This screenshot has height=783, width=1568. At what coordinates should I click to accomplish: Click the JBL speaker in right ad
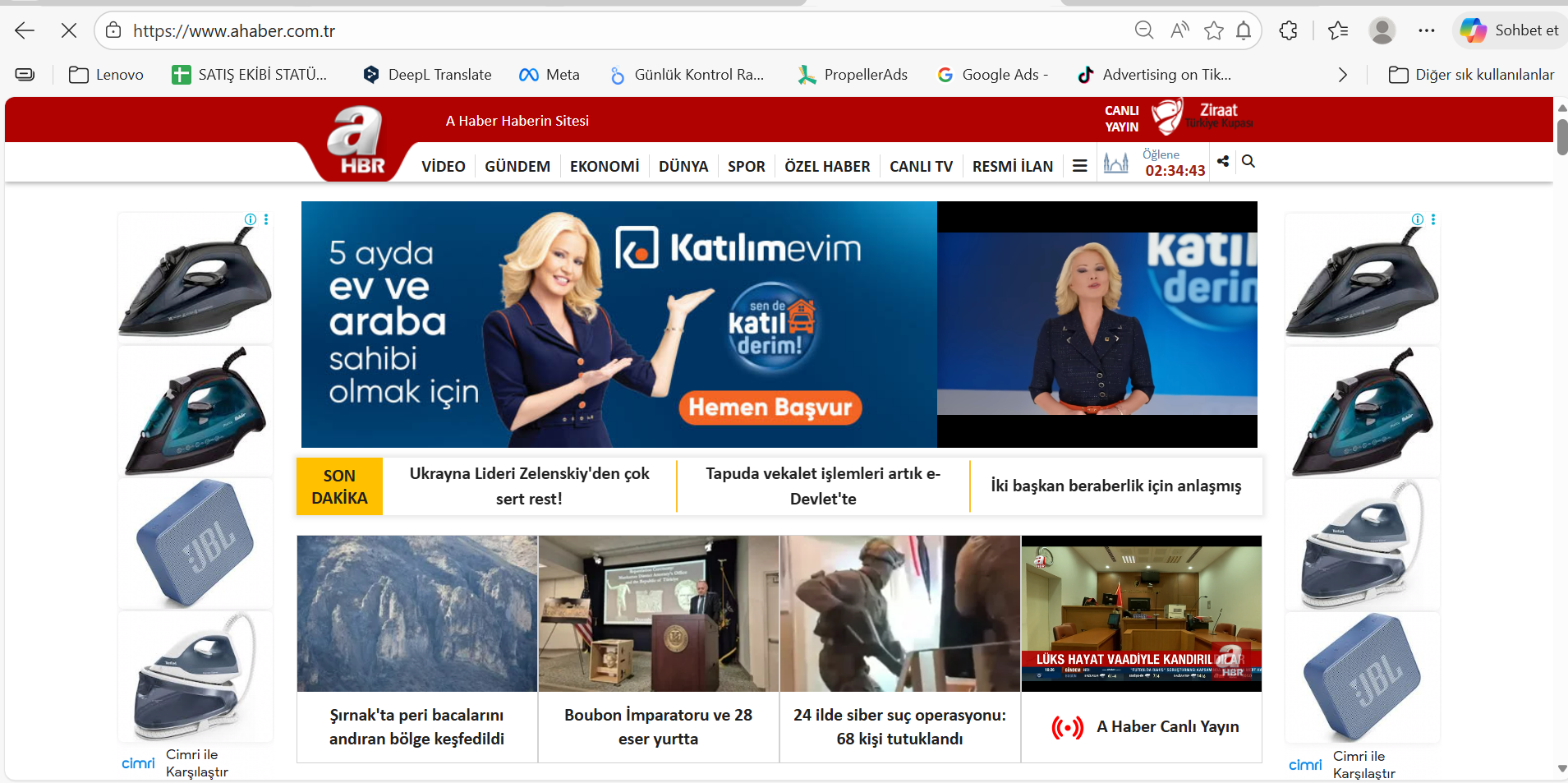(x=1363, y=677)
